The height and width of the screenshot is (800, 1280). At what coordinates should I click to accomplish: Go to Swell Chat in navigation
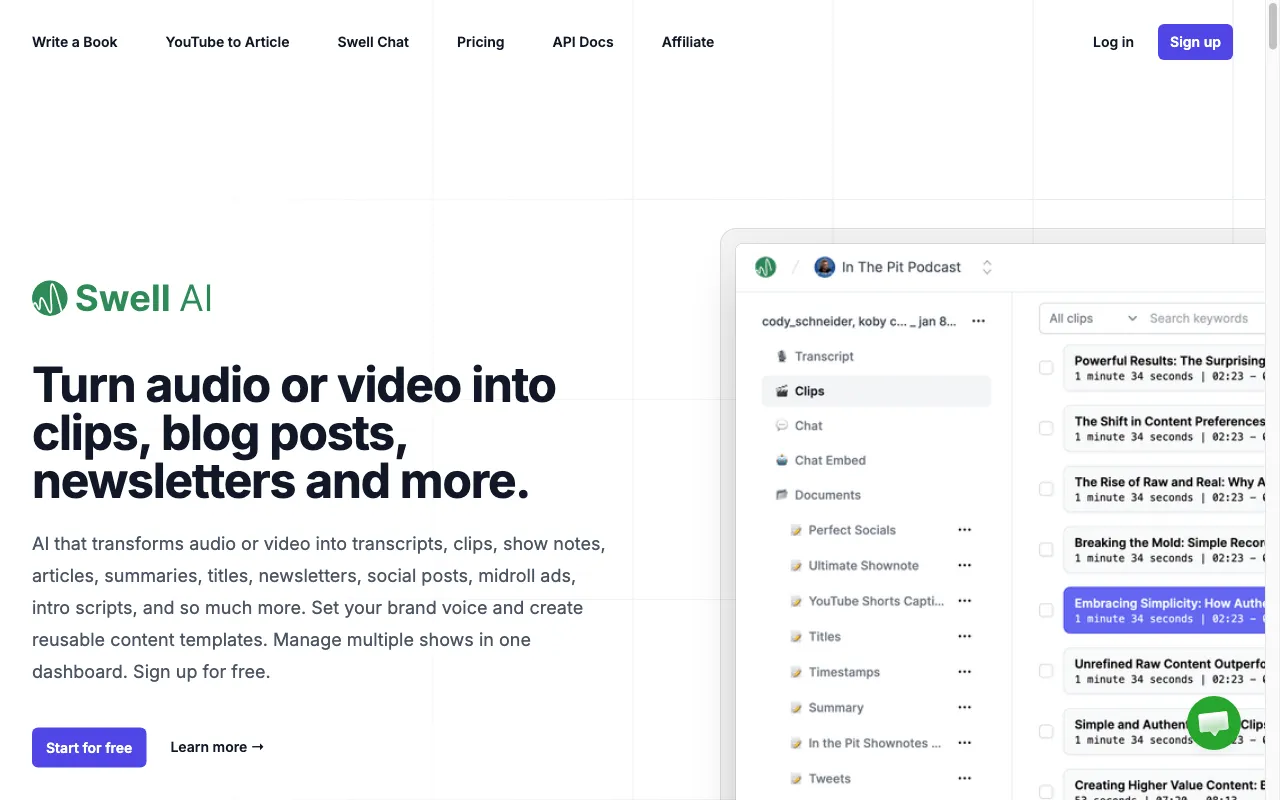pos(373,42)
